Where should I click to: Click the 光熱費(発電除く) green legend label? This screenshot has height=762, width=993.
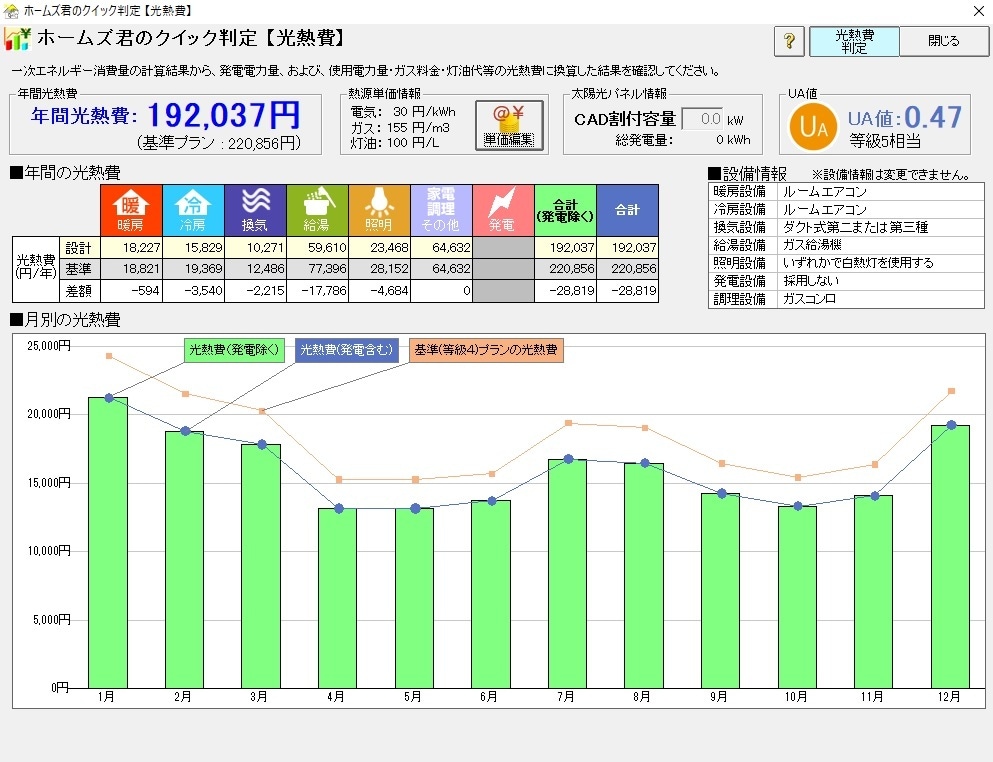pos(234,350)
